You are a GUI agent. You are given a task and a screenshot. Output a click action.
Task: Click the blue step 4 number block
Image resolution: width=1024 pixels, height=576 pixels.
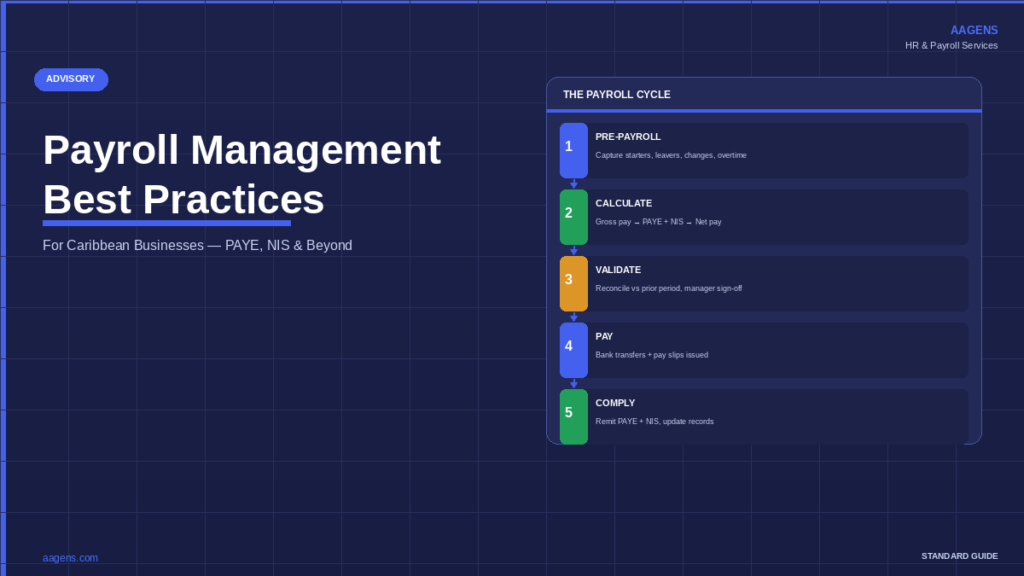(573, 350)
